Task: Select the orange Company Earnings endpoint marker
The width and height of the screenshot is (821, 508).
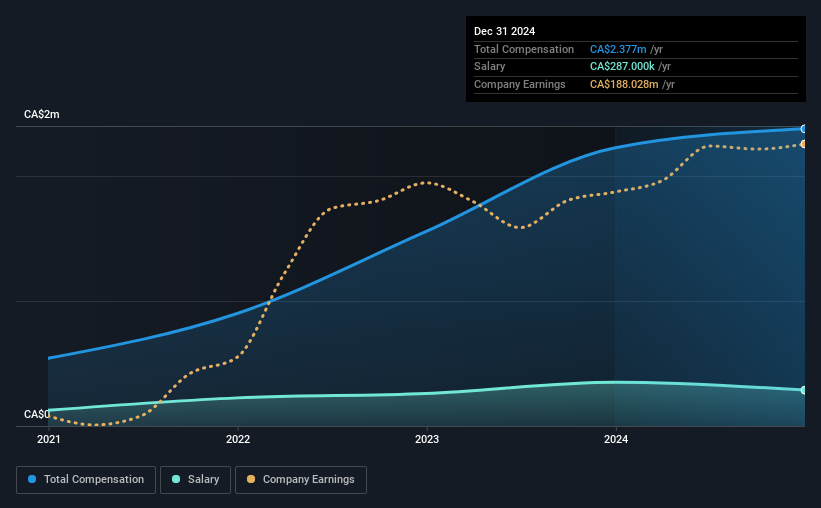Action: [x=804, y=144]
